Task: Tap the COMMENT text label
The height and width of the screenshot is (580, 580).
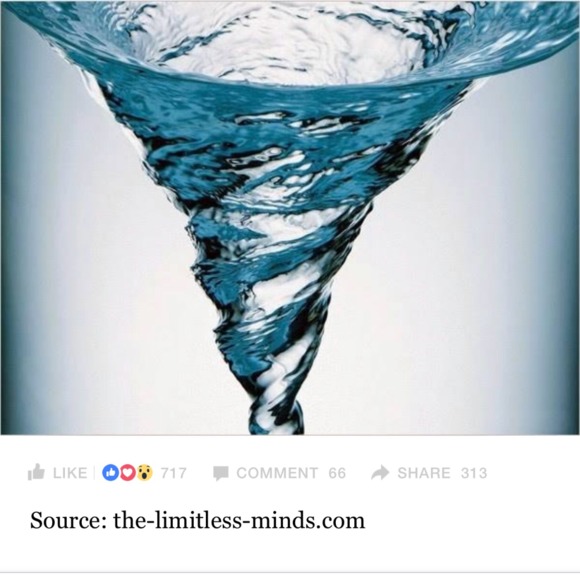Action: coord(277,473)
